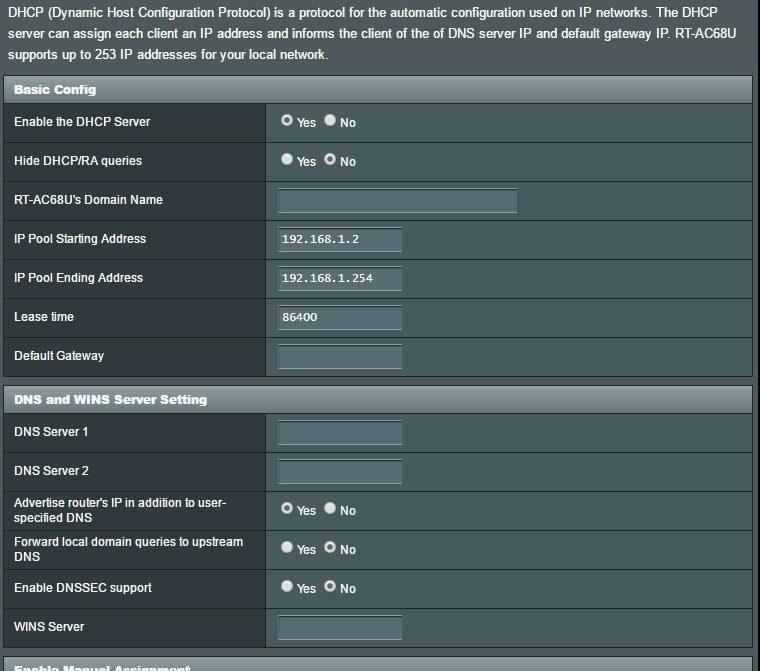Select No for Forward local domain queries
The width and height of the screenshot is (760, 671).
tap(330, 548)
